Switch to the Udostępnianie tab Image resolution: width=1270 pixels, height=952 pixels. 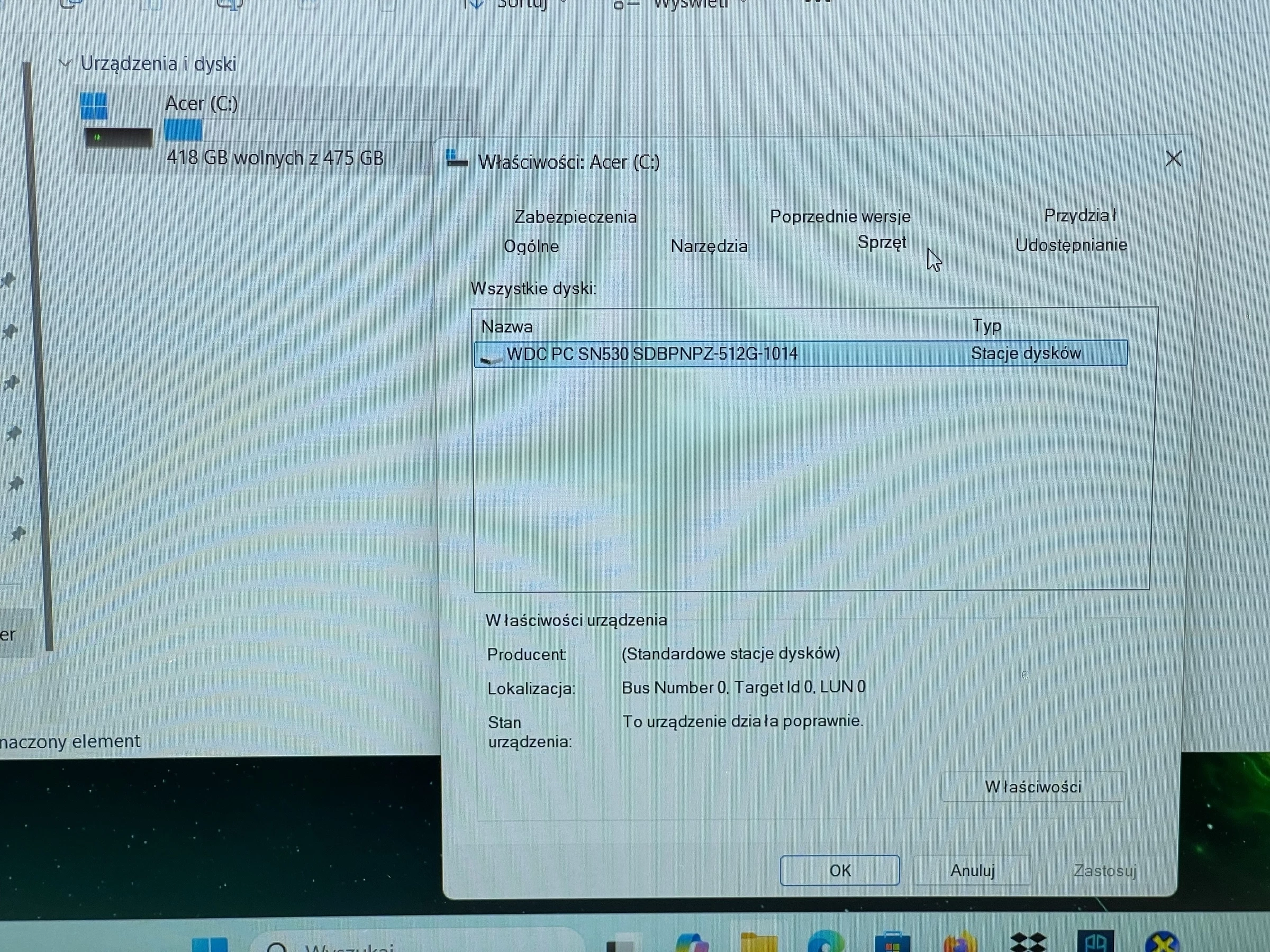click(x=1071, y=245)
